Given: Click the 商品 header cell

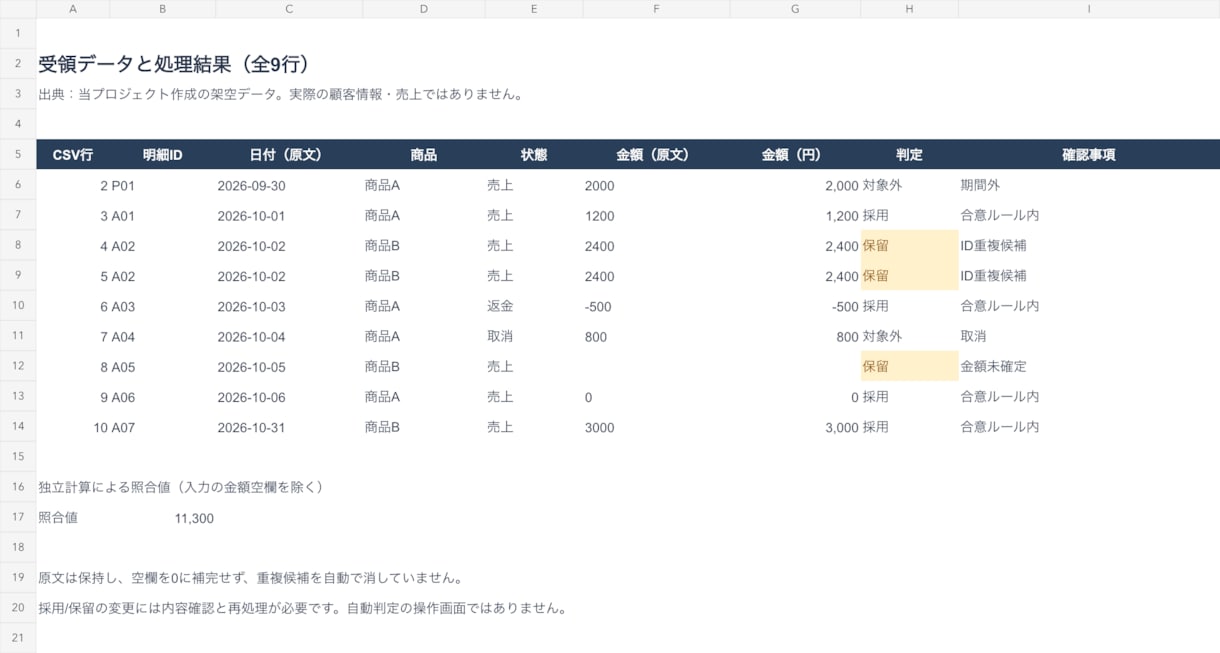Looking at the screenshot, I should [424, 155].
